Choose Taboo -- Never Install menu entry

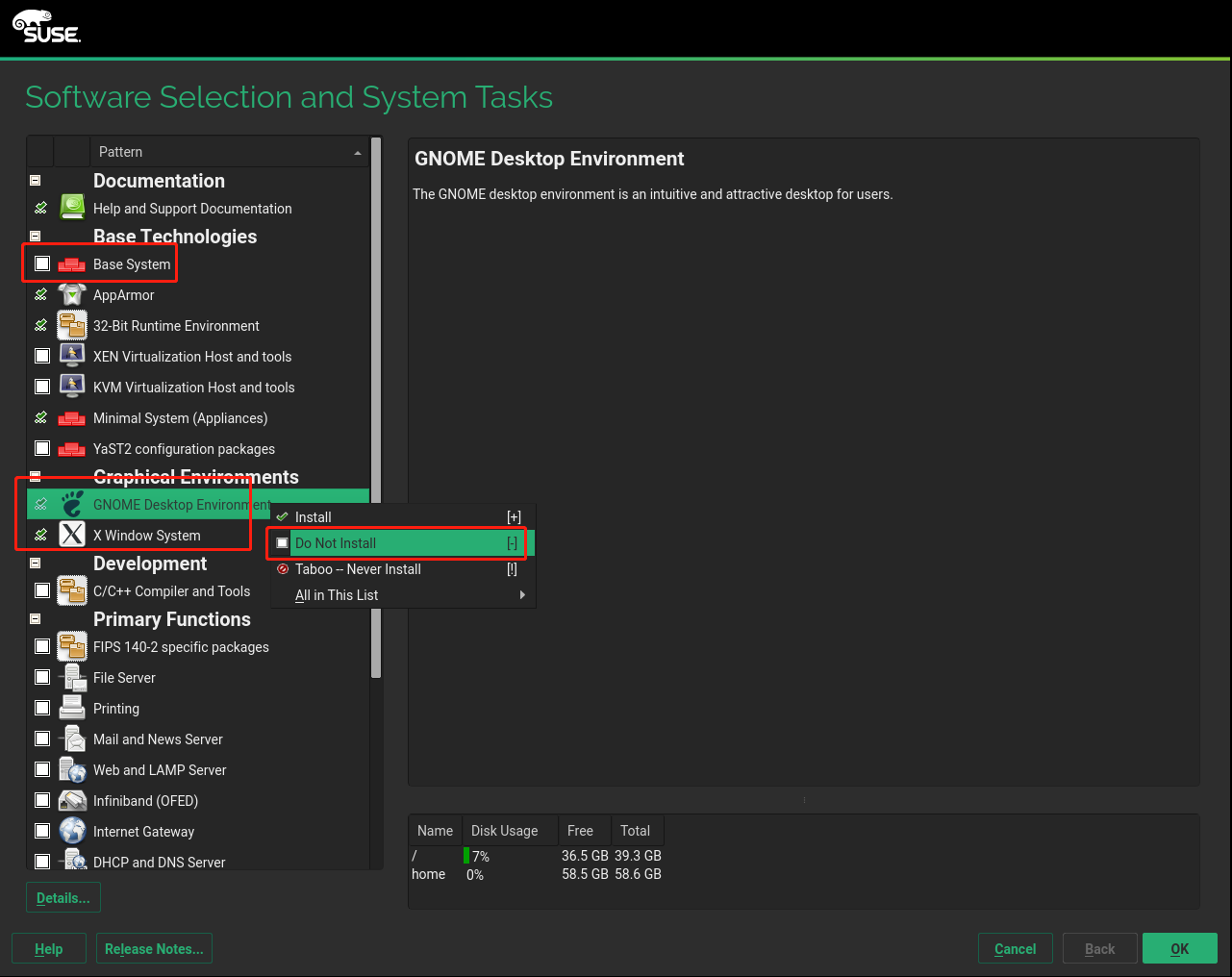[x=402, y=568]
